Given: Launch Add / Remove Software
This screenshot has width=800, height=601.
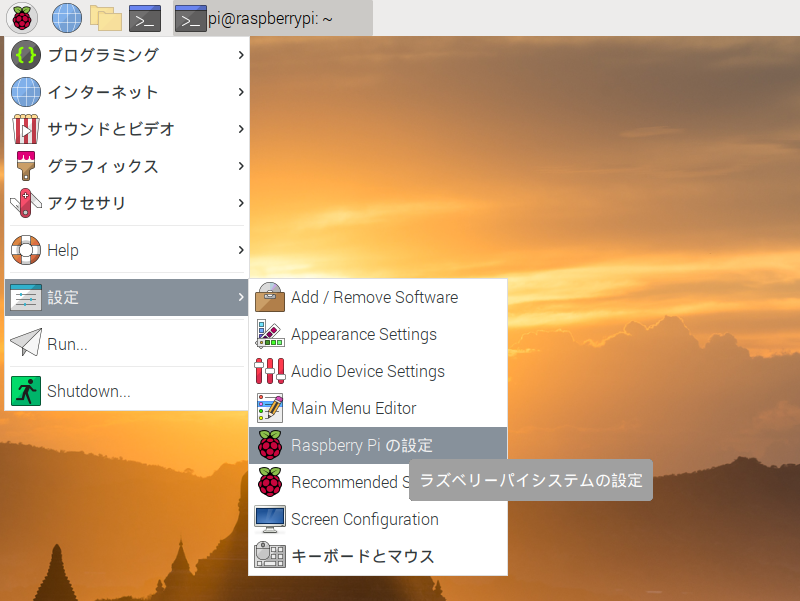Looking at the screenshot, I should pos(378,297).
